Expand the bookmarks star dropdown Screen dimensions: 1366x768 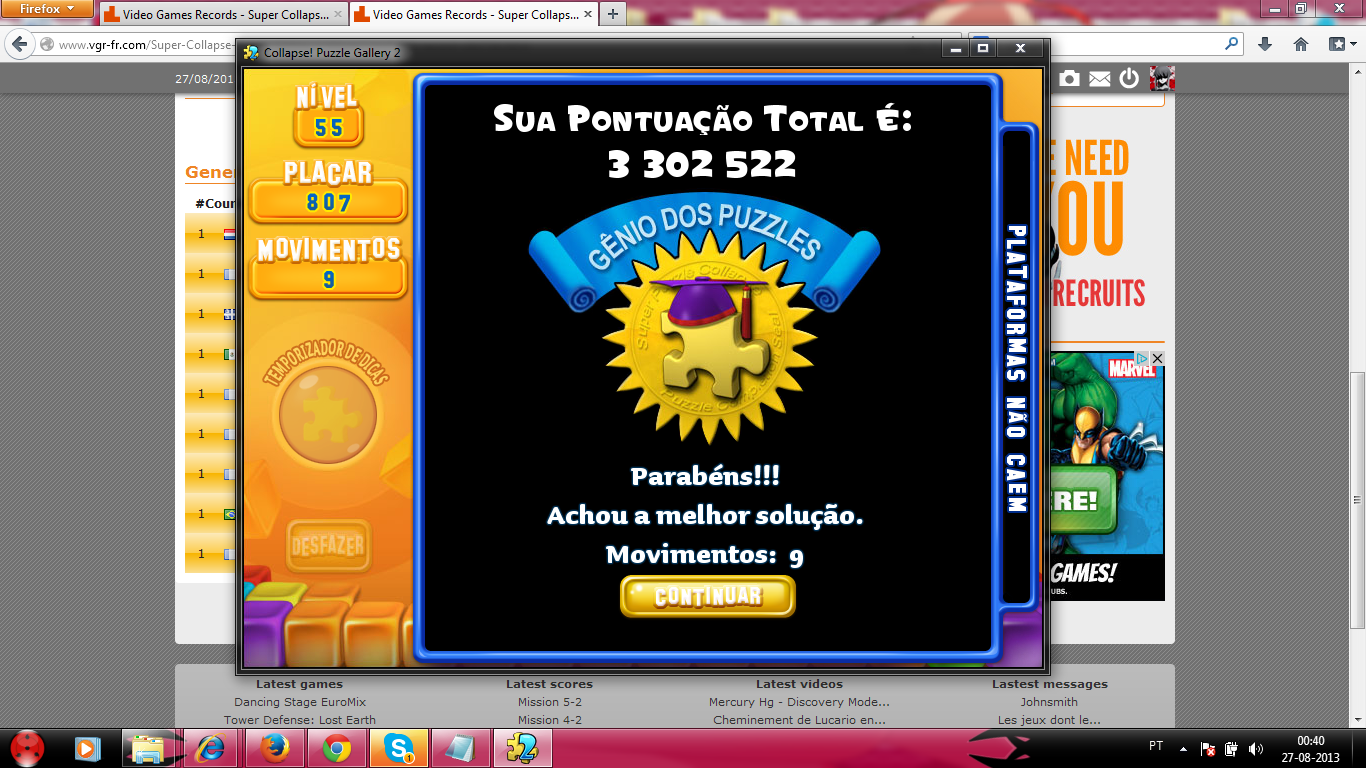(x=1343, y=44)
